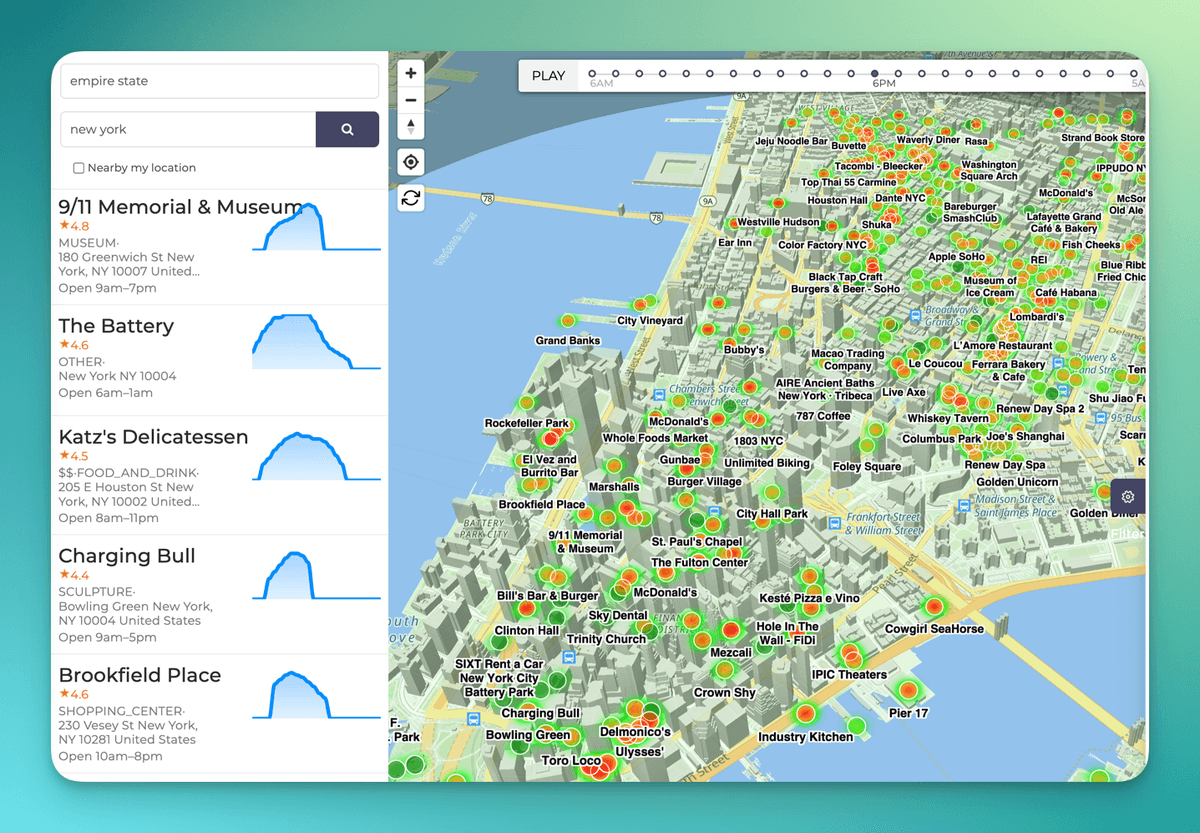The width and height of the screenshot is (1200, 833).
Task: Click the Toro Loco map label
Action: [572, 761]
